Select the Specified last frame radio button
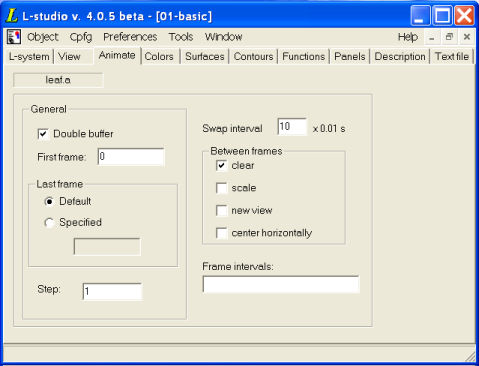The width and height of the screenshot is (479, 366). [x=49, y=222]
